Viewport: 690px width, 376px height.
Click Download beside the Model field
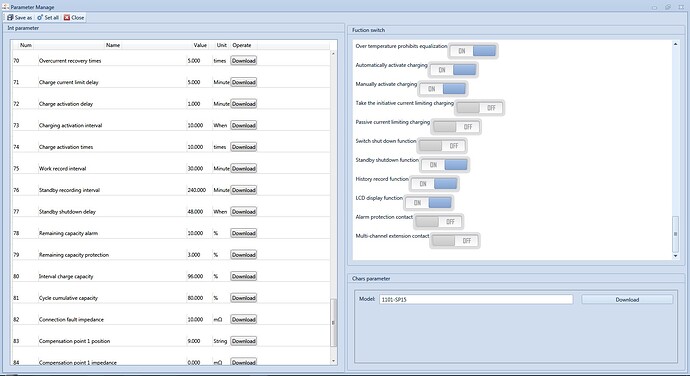(627, 299)
